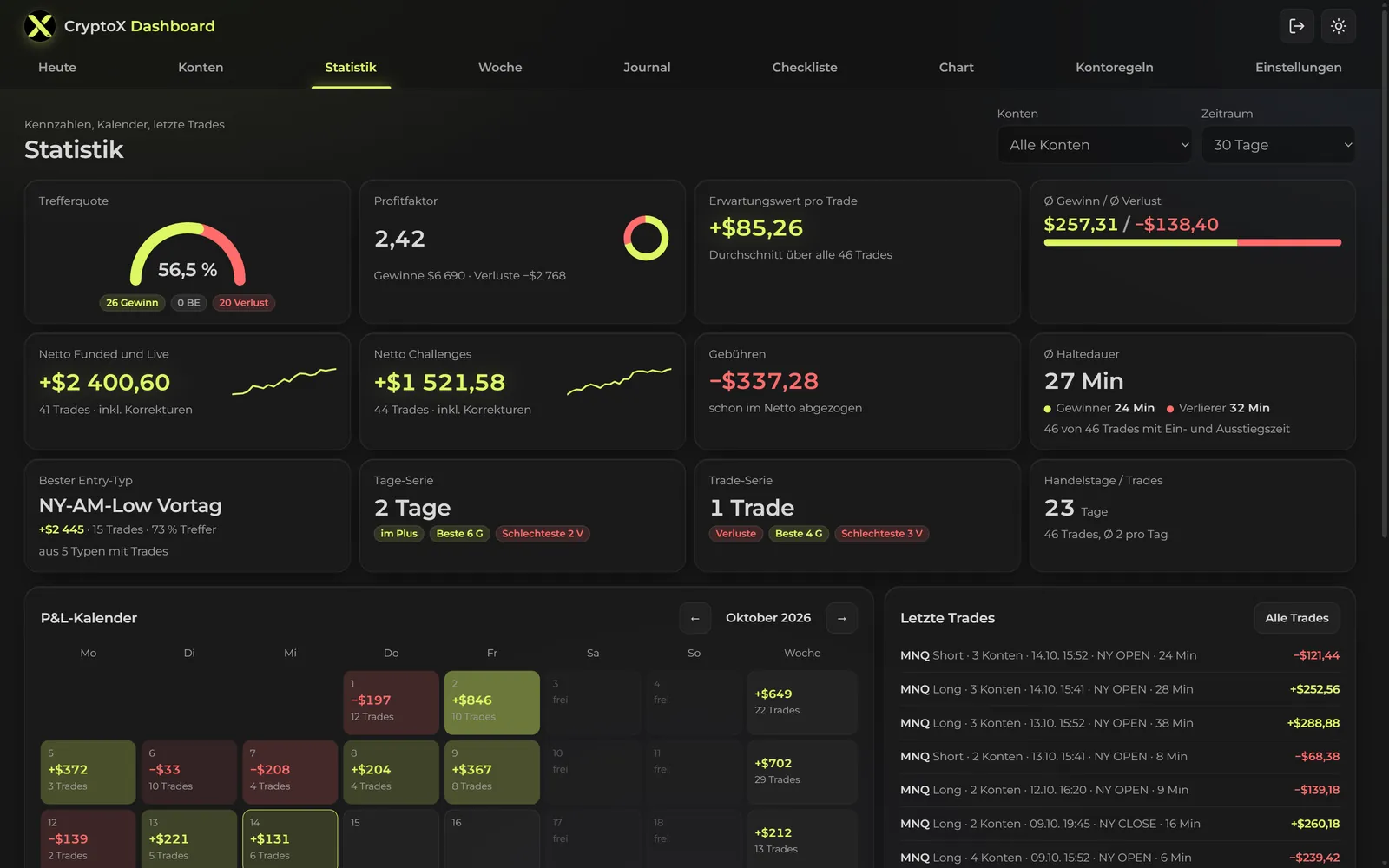This screenshot has width=1389, height=868.
Task: Click the Gewinn/Verlust ratio bar
Action: [x=1192, y=243]
